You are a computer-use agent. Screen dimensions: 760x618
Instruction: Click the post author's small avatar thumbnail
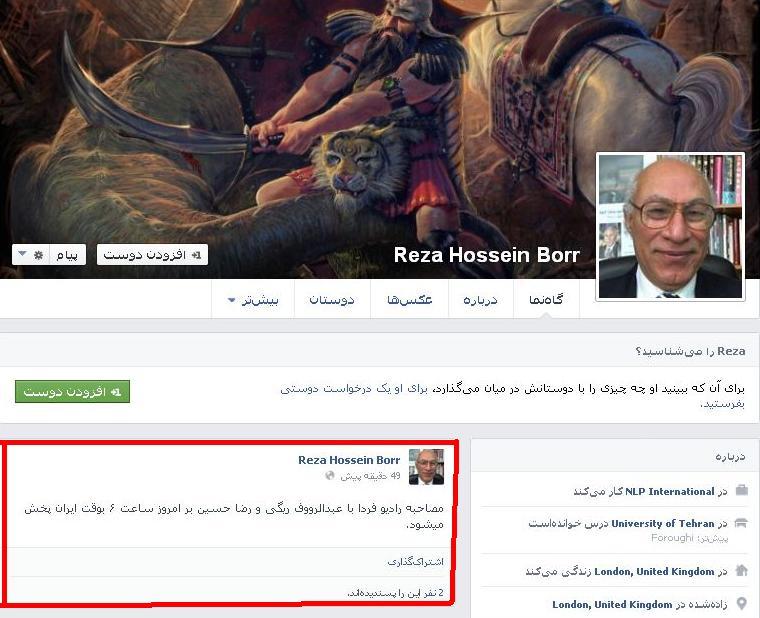pyautogui.click(x=427, y=467)
